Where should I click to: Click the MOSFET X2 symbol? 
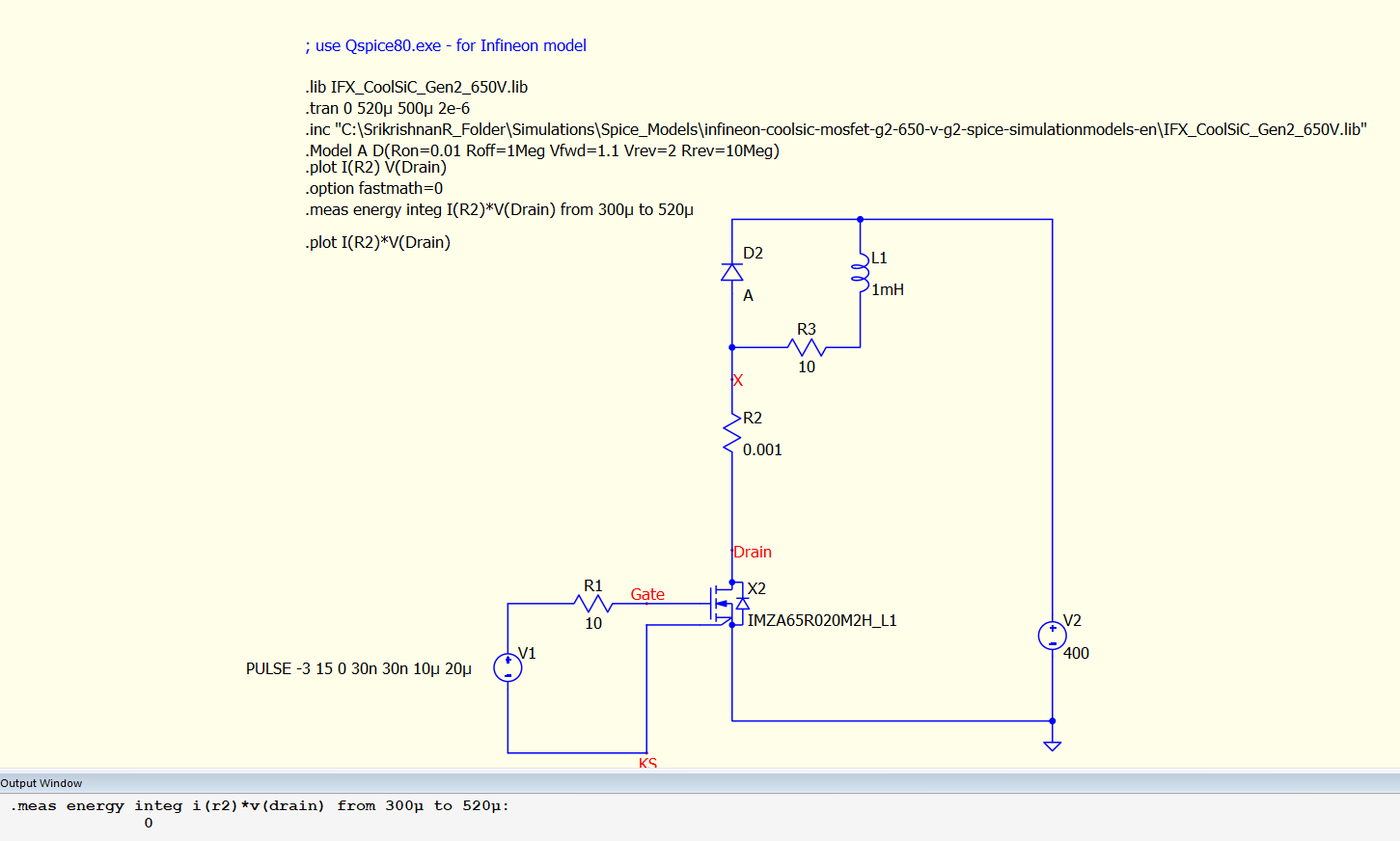point(727,604)
